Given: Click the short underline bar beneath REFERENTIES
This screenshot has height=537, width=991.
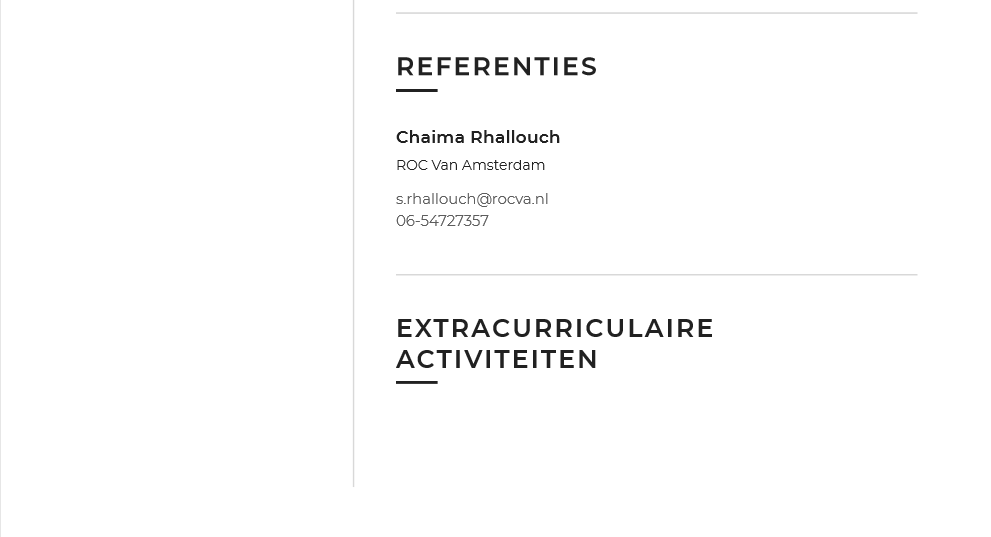Looking at the screenshot, I should pos(416,90).
